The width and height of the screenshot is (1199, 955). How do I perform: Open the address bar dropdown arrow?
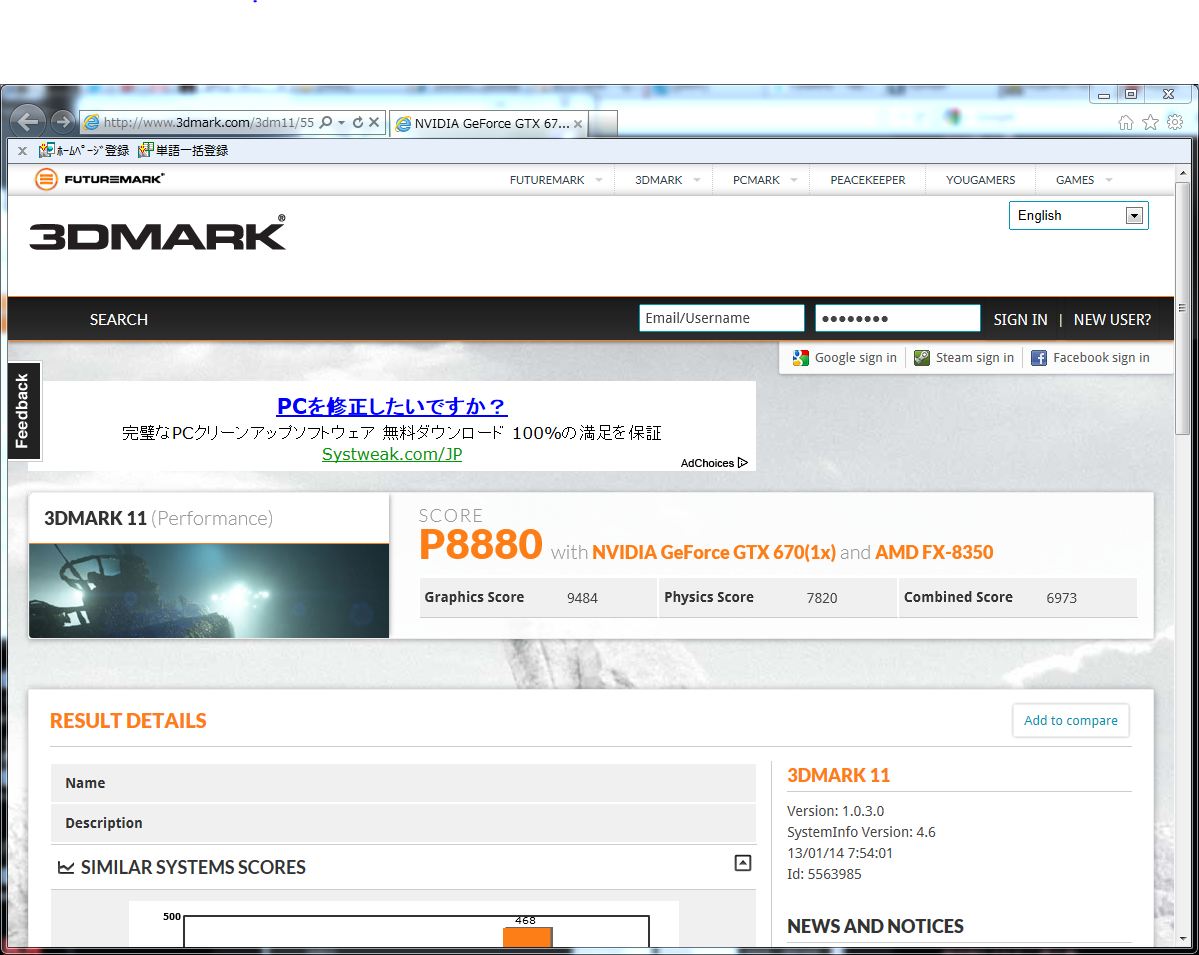click(342, 122)
